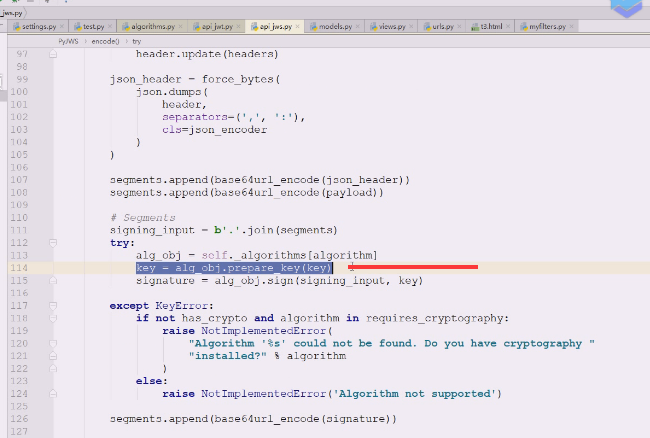Toggle the fold marker on line 97
Image resolution: width=650 pixels, height=438 pixels.
coord(53,54)
